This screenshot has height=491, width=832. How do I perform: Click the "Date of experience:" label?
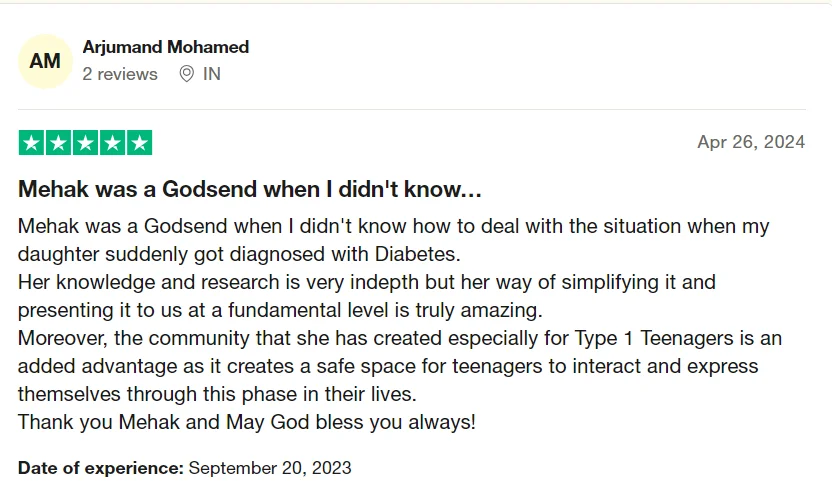101,467
